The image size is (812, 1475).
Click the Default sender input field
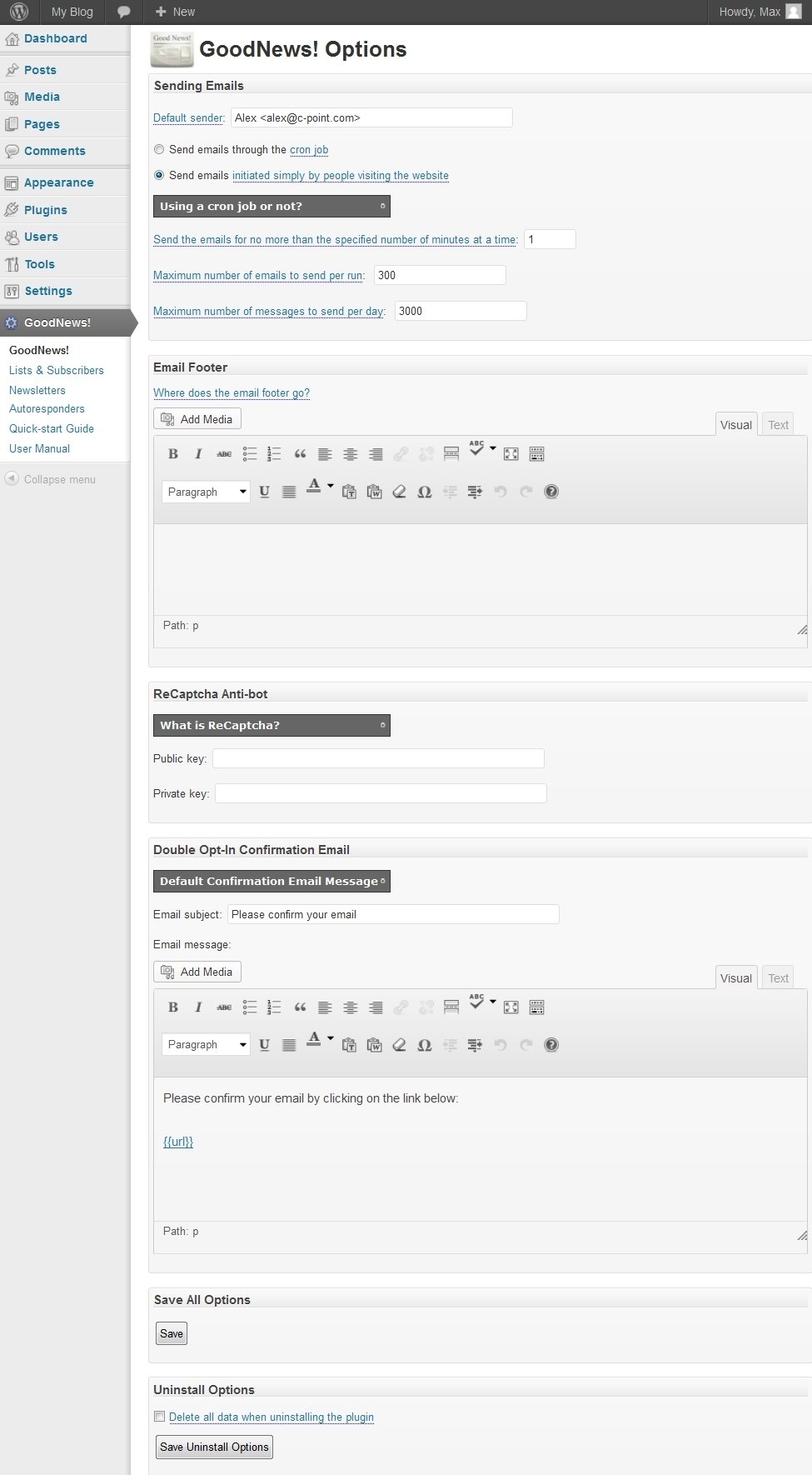(x=371, y=117)
